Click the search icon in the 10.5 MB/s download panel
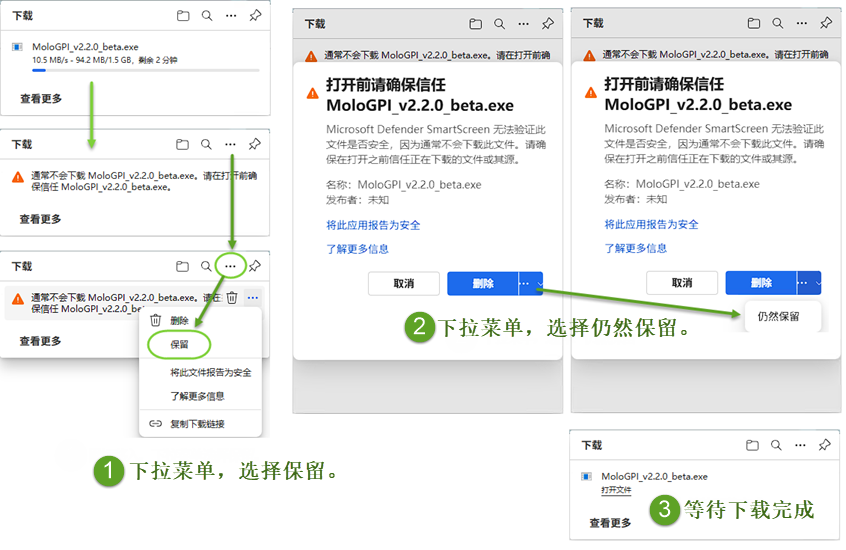Screen dimensions: 846x550 (206, 16)
